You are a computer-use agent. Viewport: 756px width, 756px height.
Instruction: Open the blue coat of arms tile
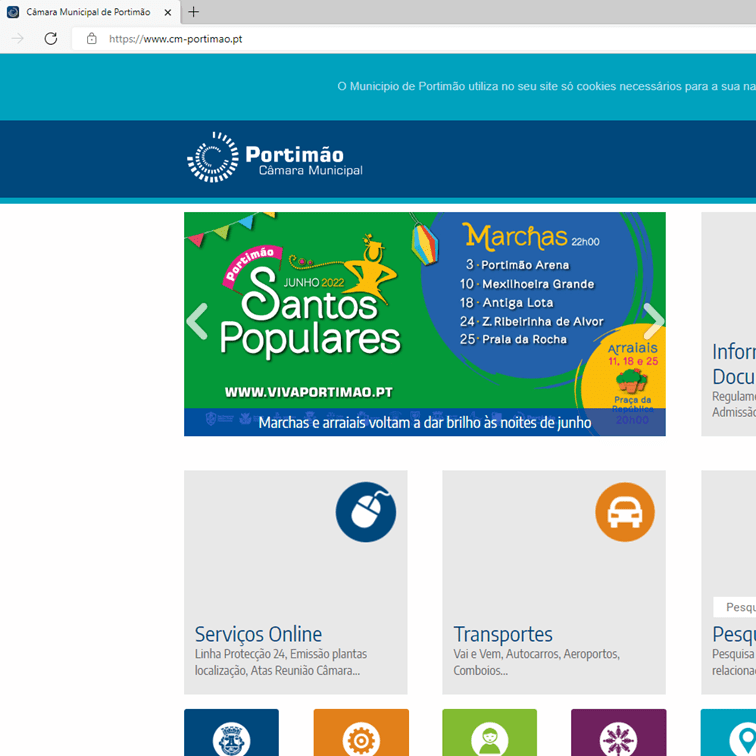[231, 736]
